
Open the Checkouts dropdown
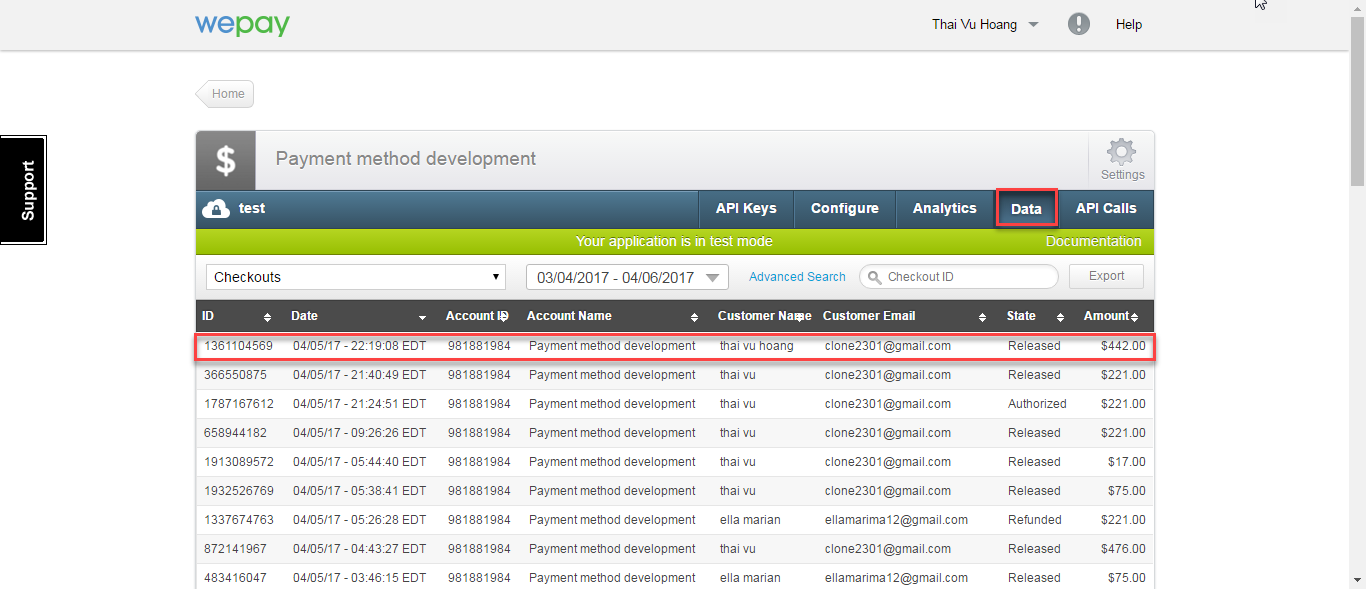click(356, 277)
